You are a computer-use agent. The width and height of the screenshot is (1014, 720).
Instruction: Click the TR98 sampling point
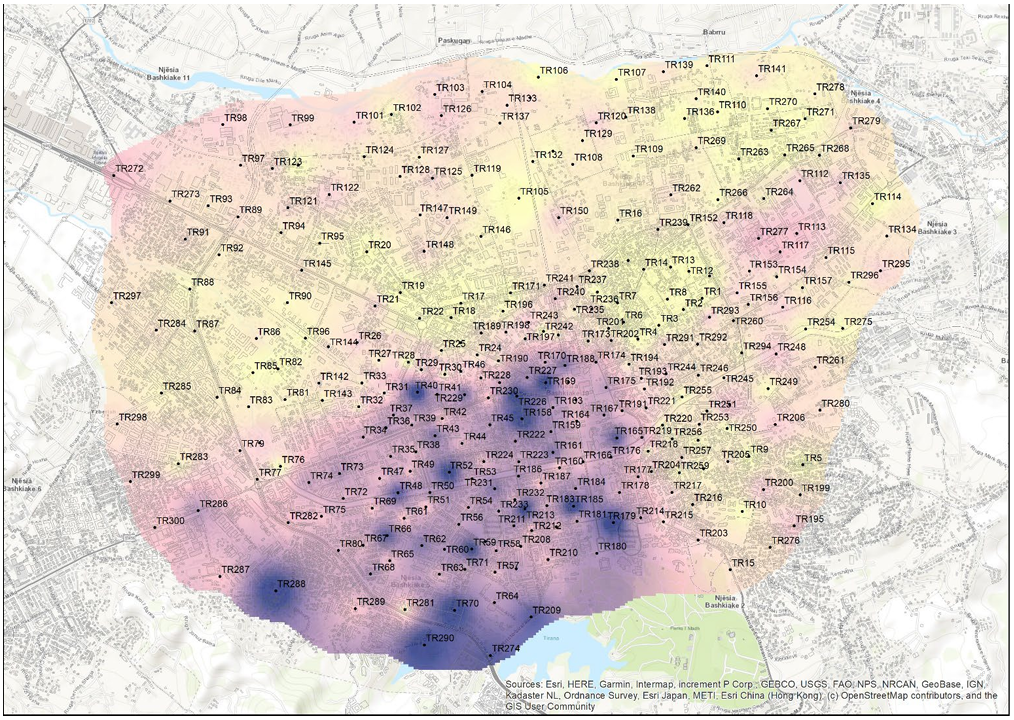tap(222, 123)
